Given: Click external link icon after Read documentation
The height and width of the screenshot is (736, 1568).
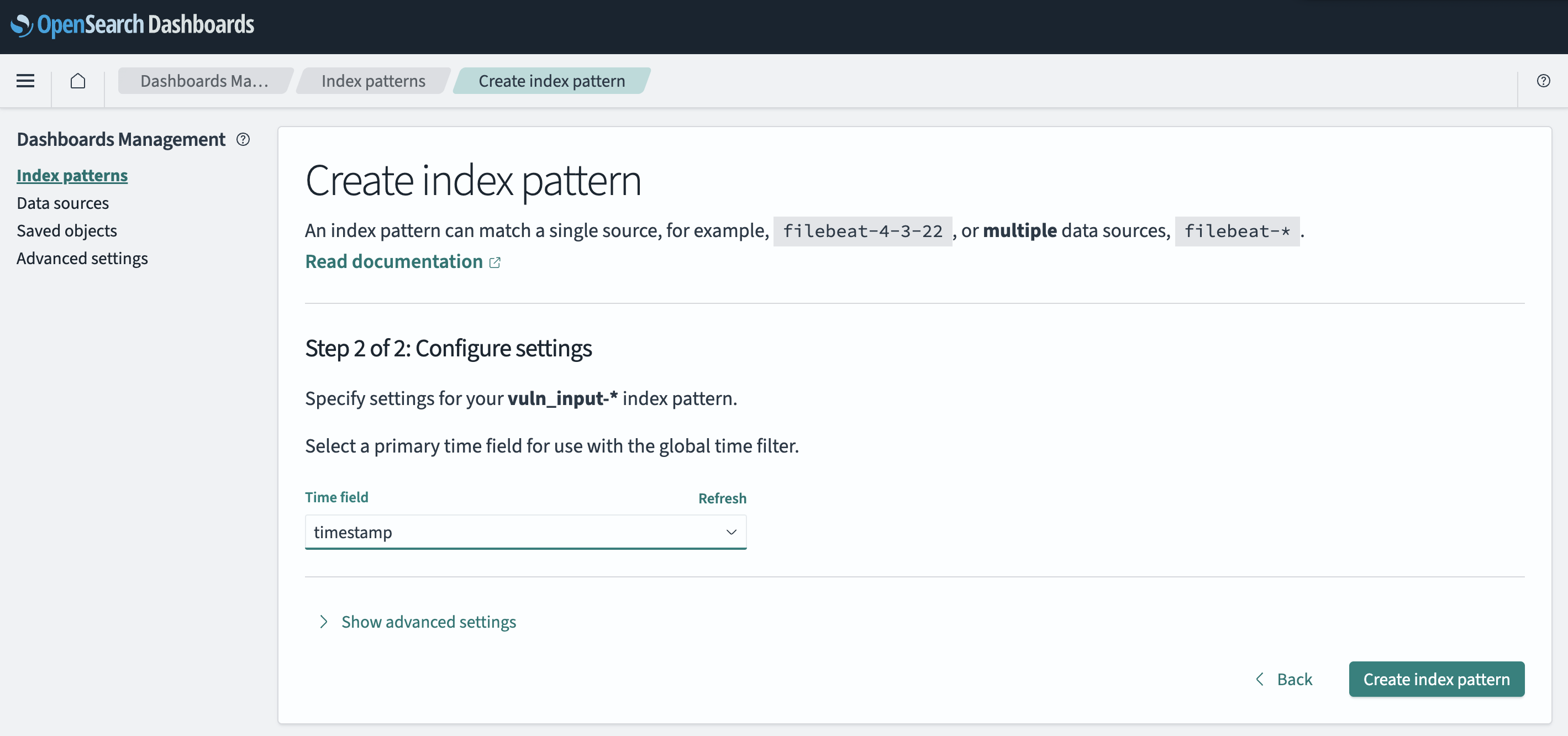Looking at the screenshot, I should (x=495, y=262).
